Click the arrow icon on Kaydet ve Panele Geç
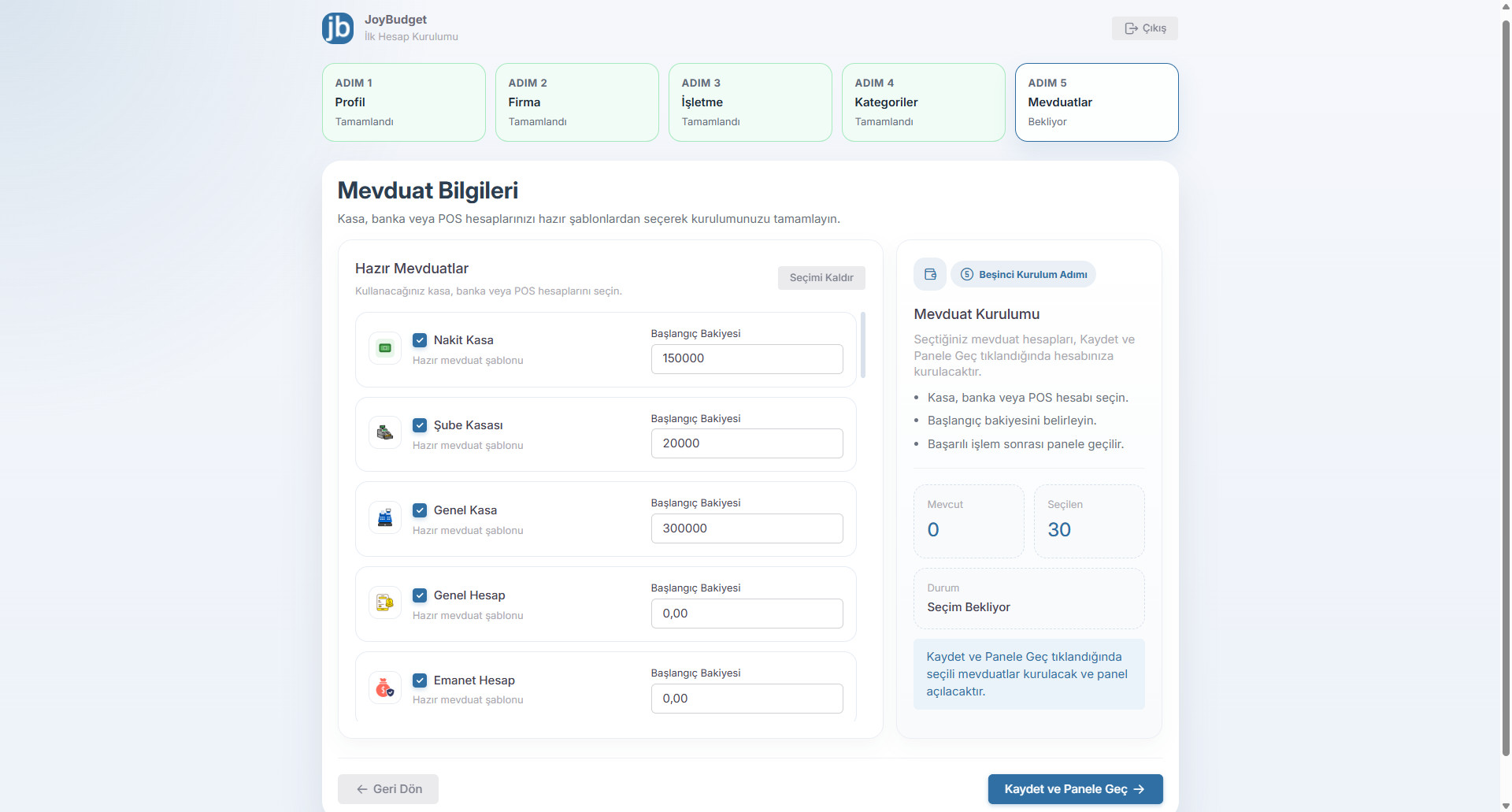The image size is (1512, 812). click(1139, 789)
